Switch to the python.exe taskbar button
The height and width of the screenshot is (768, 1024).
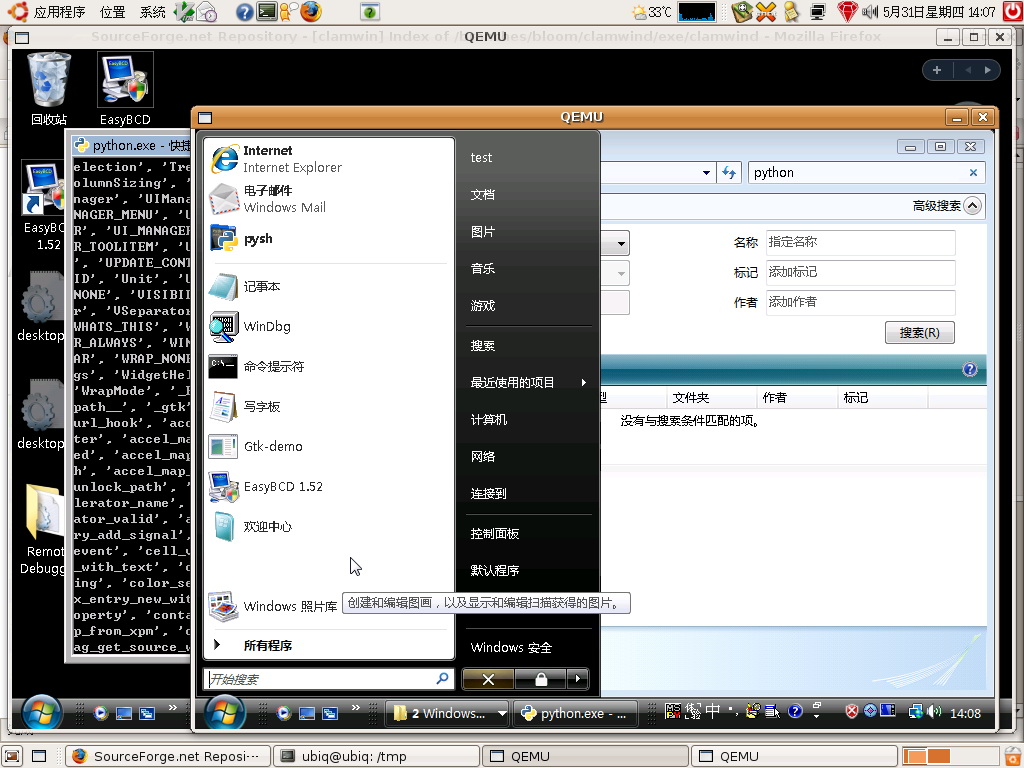577,713
